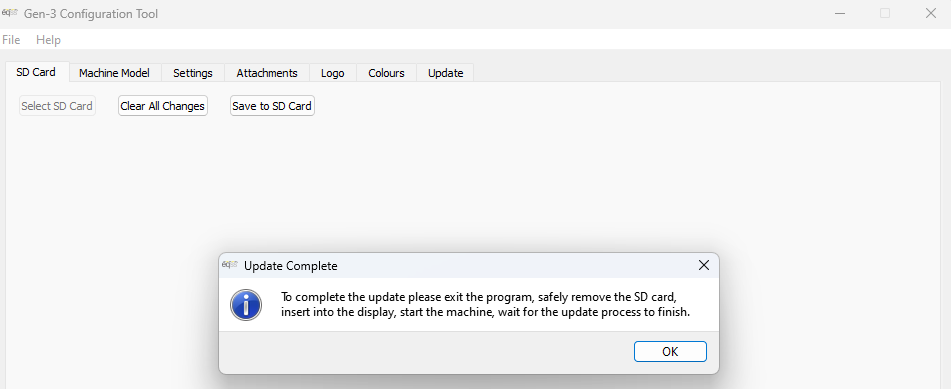Switch to the SD Card tab

click(36, 72)
